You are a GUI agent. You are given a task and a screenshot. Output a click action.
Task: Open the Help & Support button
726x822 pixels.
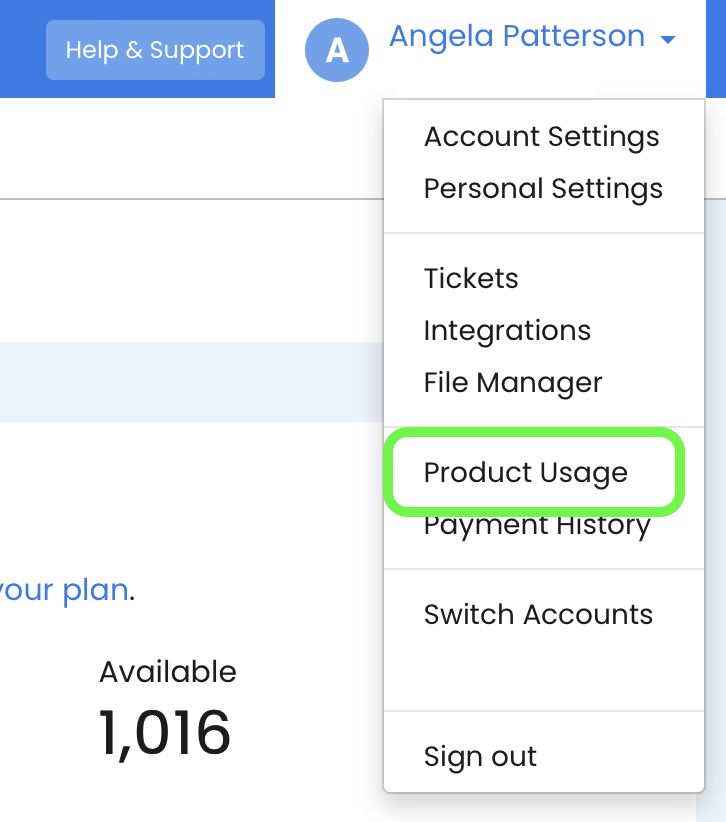(155, 50)
